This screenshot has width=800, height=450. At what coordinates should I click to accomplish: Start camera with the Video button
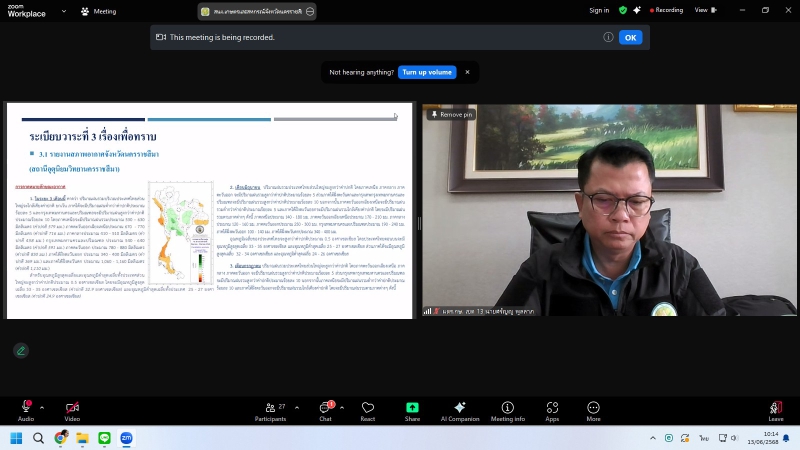coord(72,409)
